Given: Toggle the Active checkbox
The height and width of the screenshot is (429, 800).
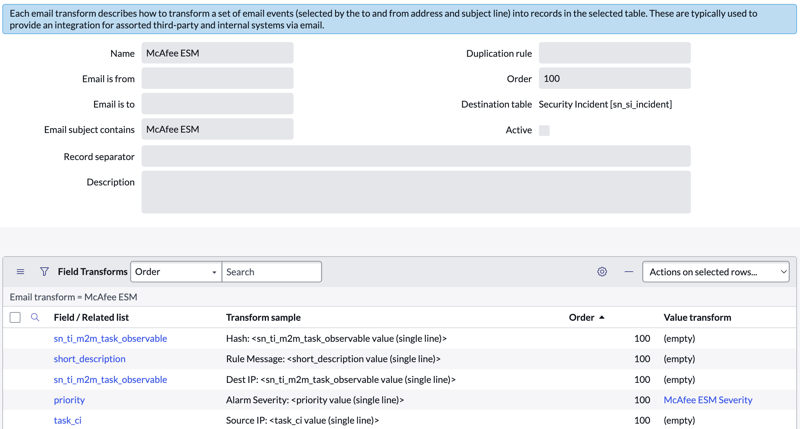Looking at the screenshot, I should pyautogui.click(x=544, y=130).
